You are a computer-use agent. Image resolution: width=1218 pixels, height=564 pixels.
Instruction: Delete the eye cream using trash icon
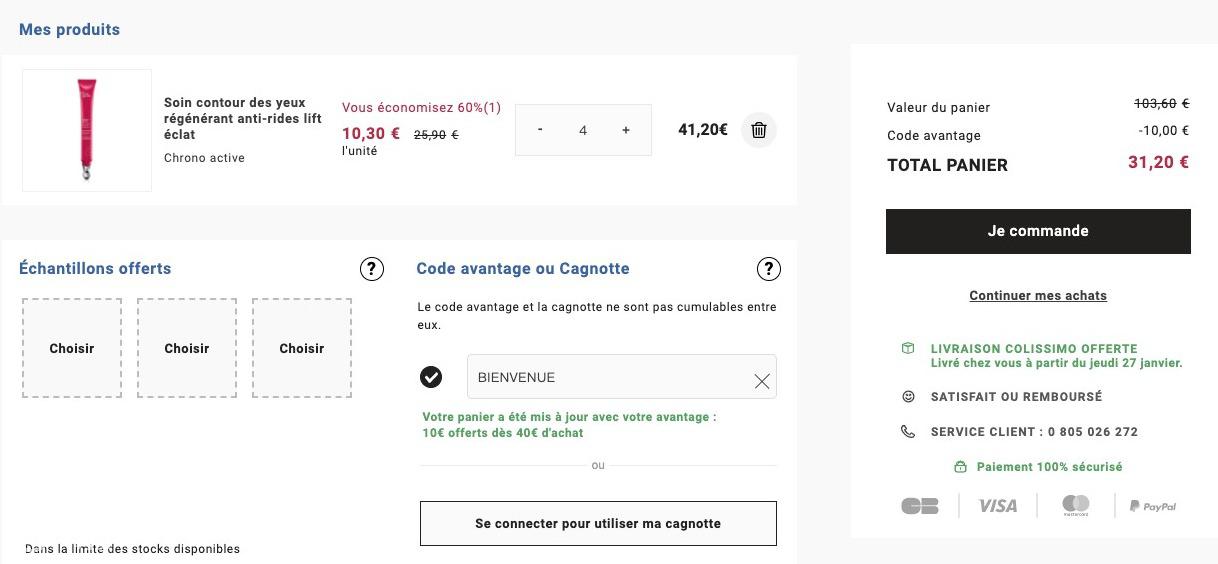pos(759,130)
